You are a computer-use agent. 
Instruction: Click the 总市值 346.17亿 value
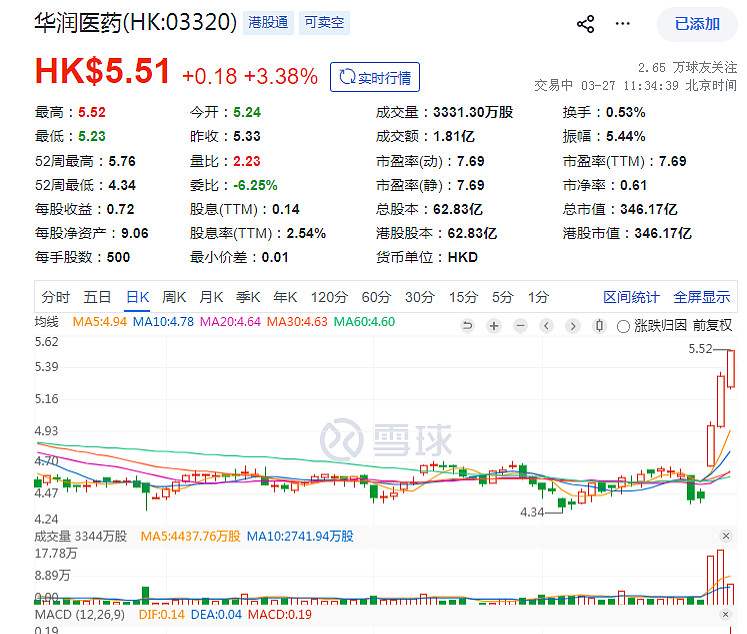click(x=648, y=209)
